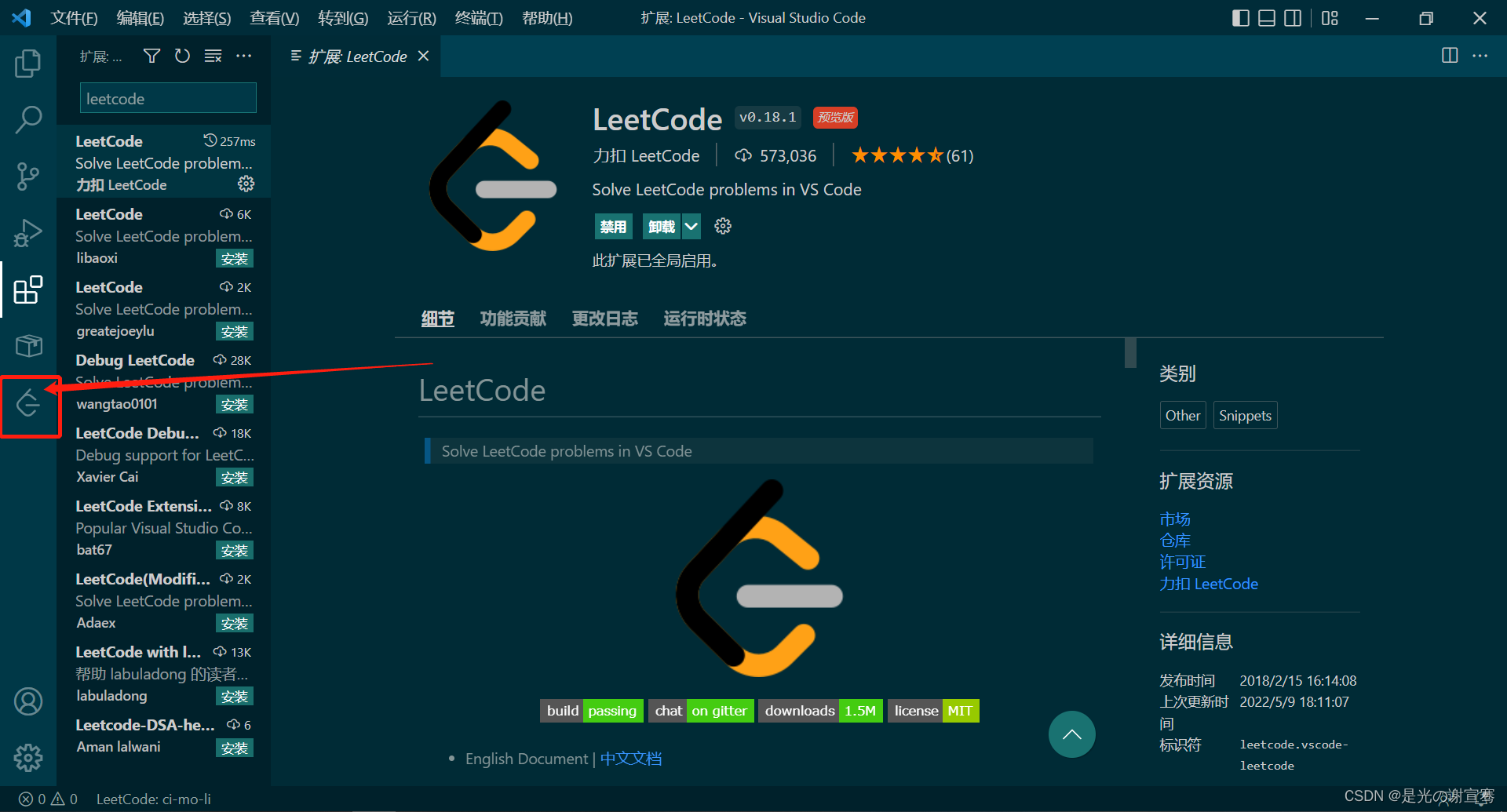Viewport: 1507px width, 812px height.
Task: Open the package box icon view in activity bar
Action: coord(28,345)
